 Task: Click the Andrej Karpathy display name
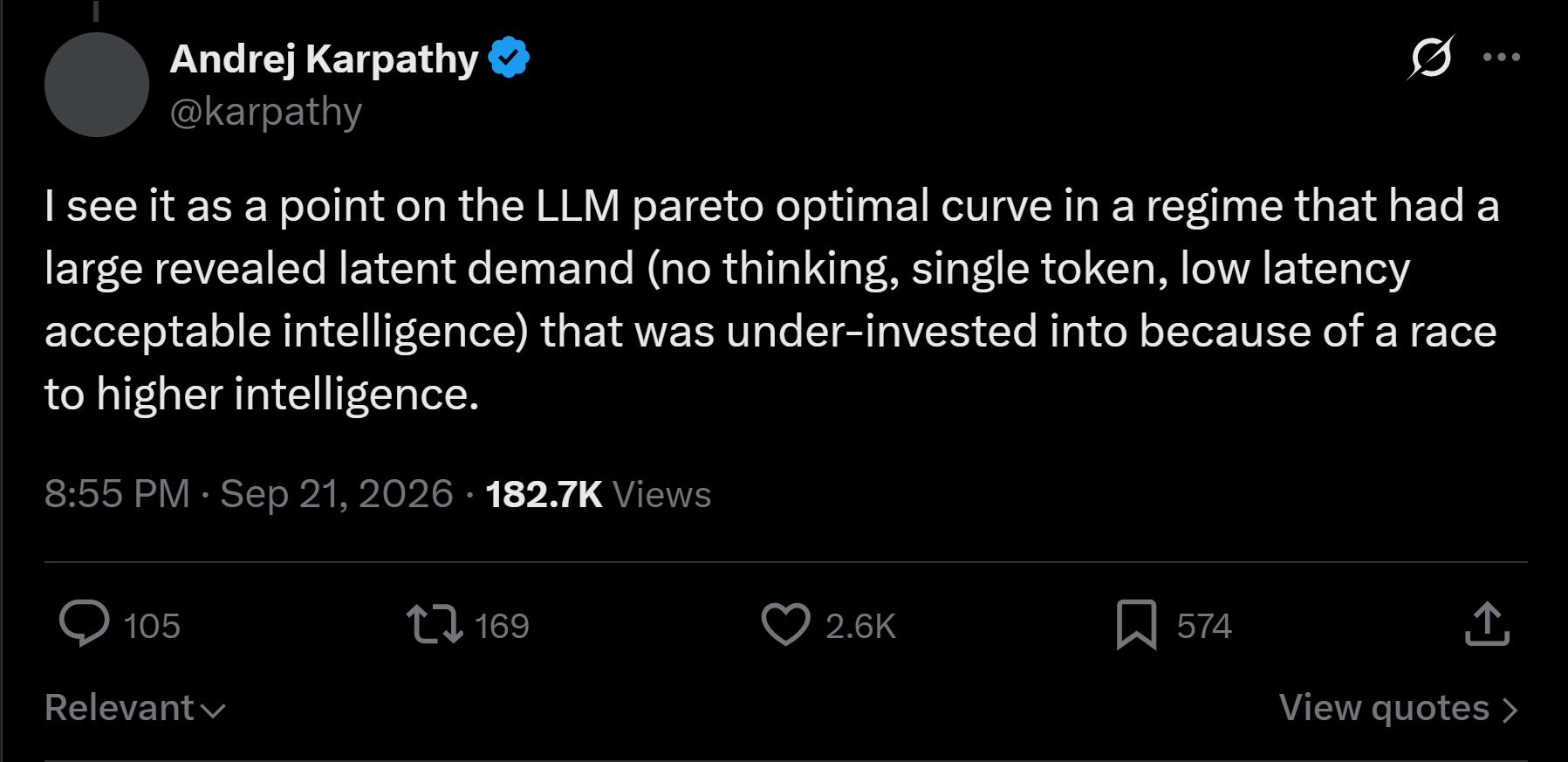click(324, 59)
